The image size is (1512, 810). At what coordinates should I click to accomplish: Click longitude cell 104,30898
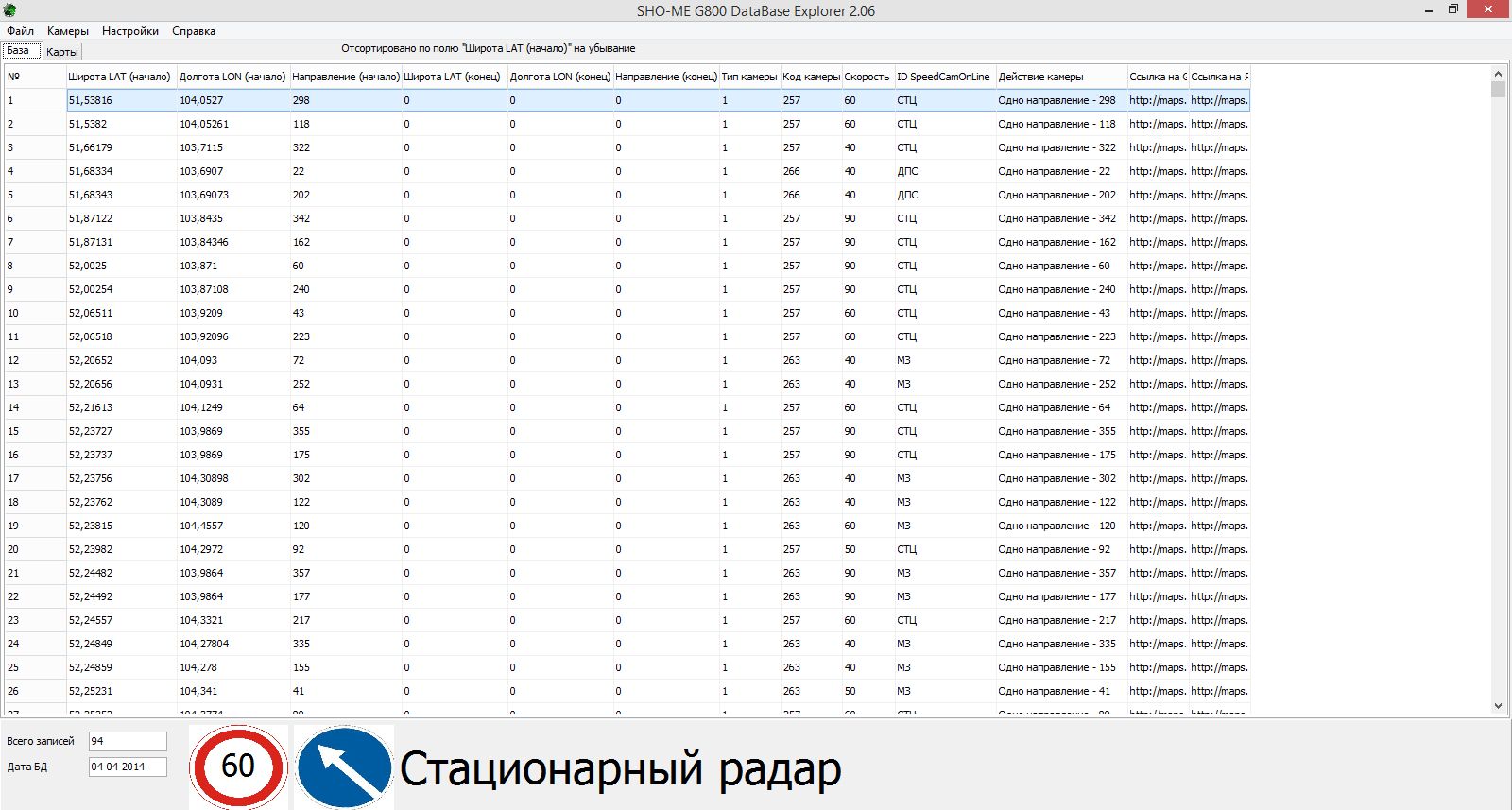tap(233, 478)
